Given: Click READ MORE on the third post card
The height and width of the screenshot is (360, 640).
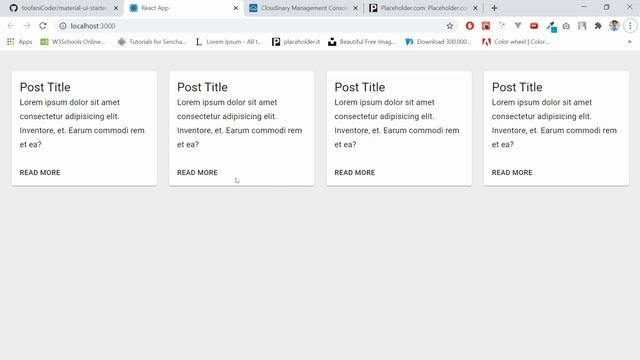Looking at the screenshot, I should tap(355, 173).
